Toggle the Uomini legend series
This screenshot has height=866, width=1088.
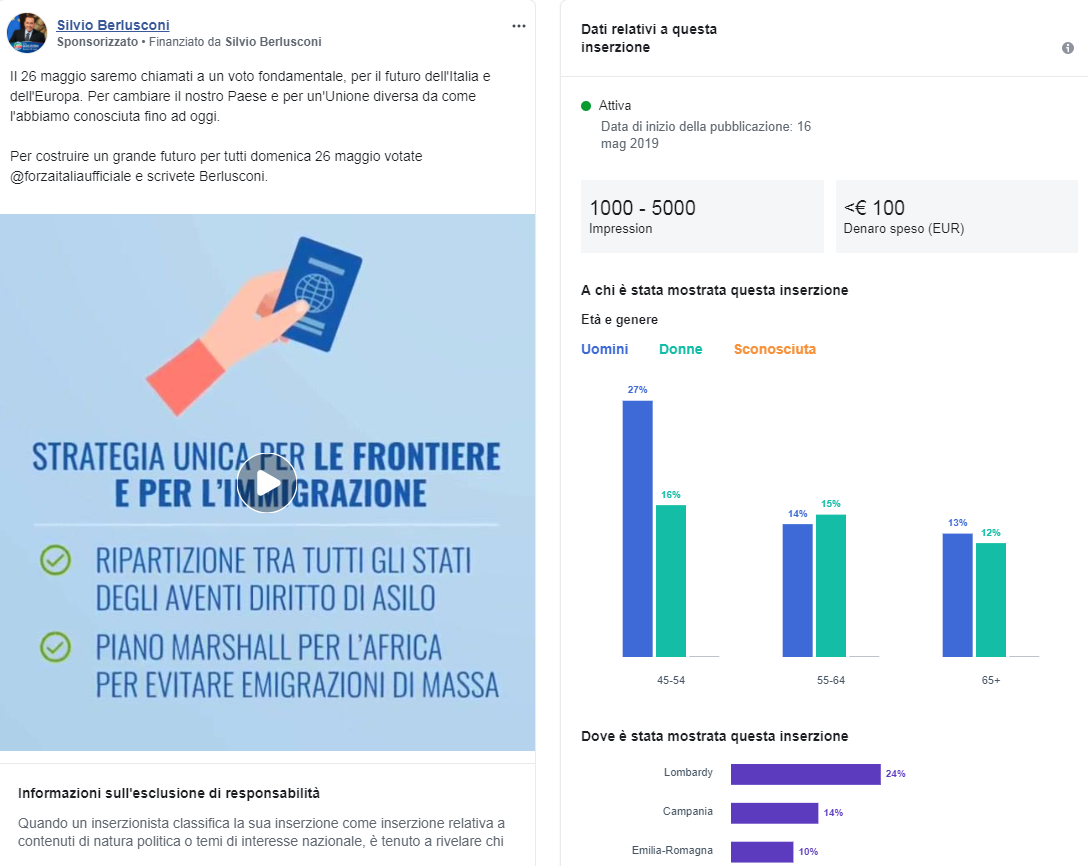click(x=605, y=349)
